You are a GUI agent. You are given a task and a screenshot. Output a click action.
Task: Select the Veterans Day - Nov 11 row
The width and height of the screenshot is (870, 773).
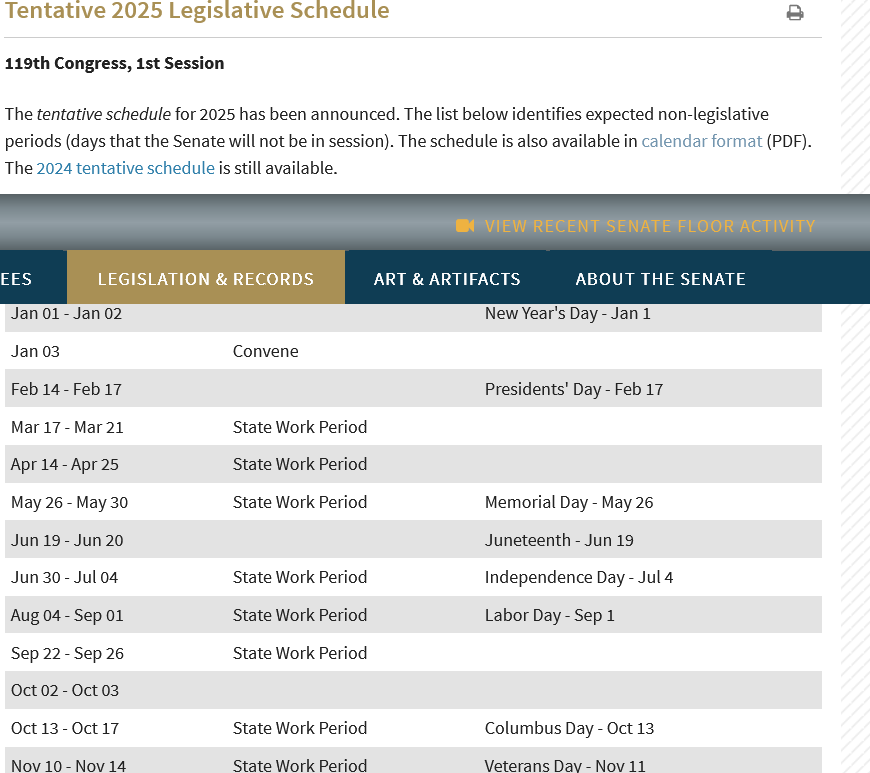click(563, 765)
